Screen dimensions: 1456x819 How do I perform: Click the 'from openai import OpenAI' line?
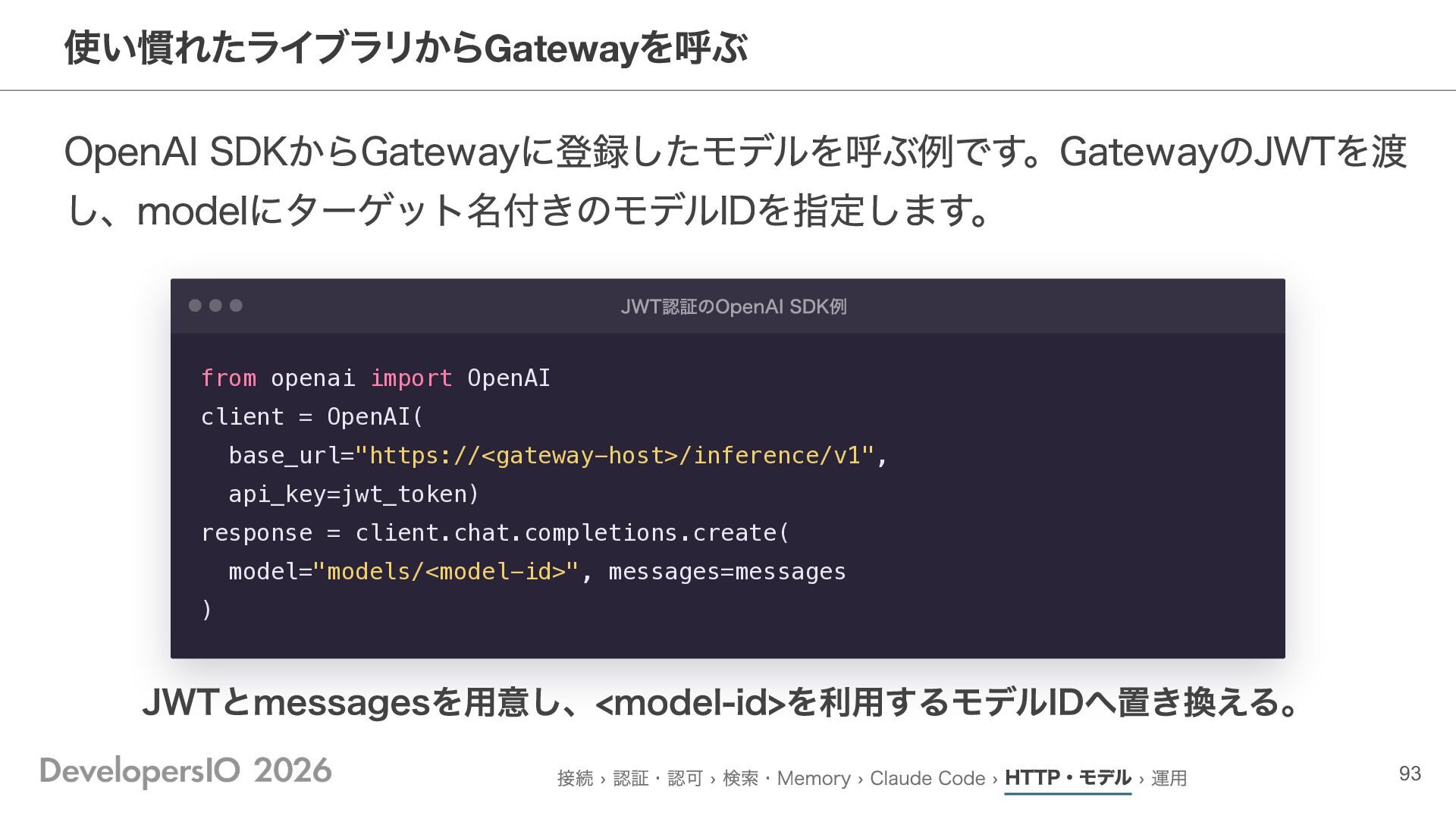pyautogui.click(x=375, y=378)
